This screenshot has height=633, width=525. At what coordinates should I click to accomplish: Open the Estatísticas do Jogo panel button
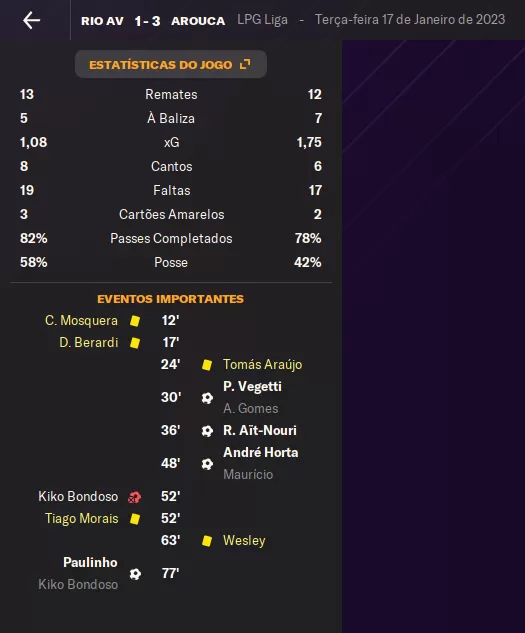pyautogui.click(x=170, y=64)
